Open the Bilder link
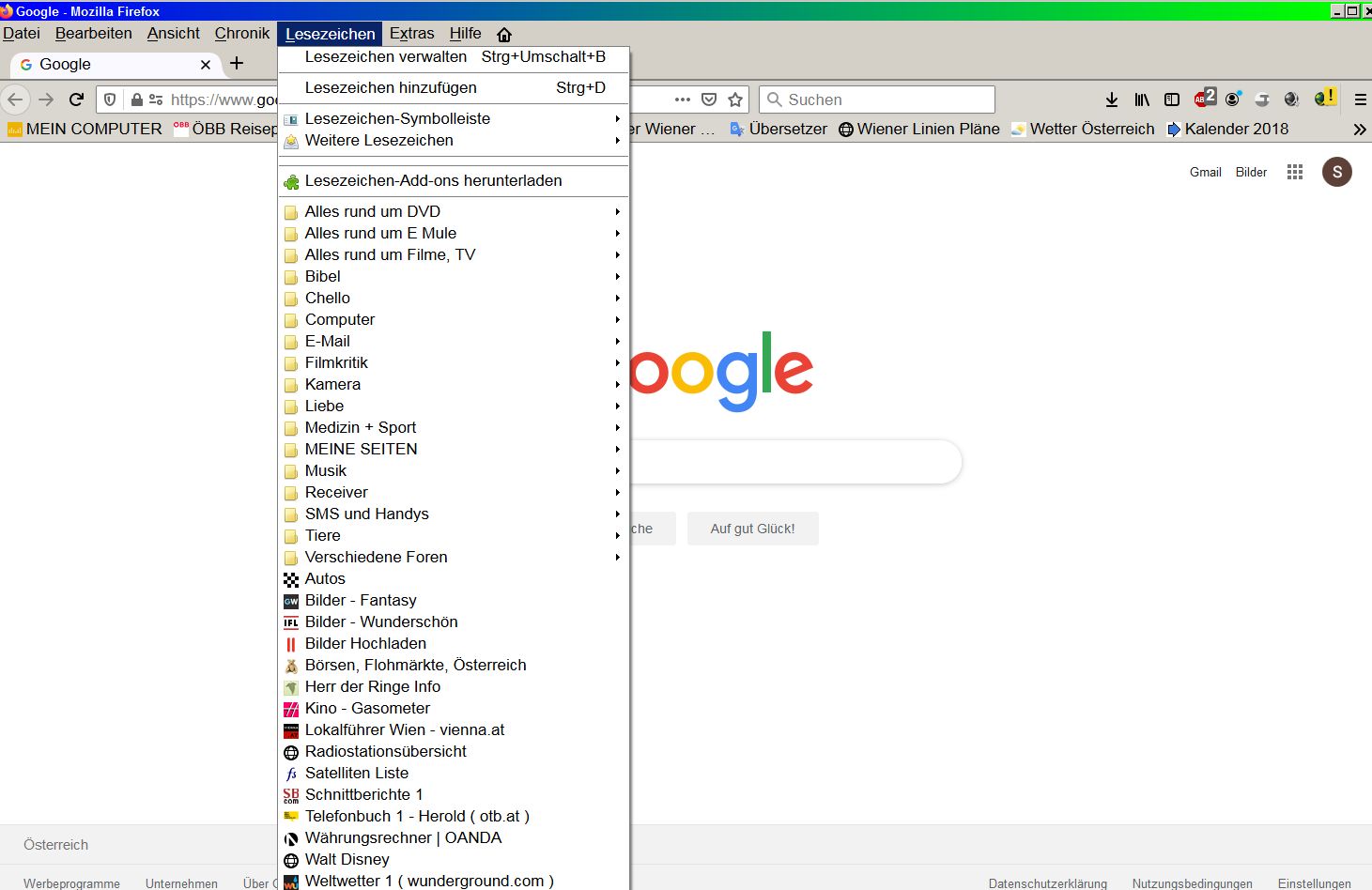Screen dimensions: 1372x890 (1252, 172)
